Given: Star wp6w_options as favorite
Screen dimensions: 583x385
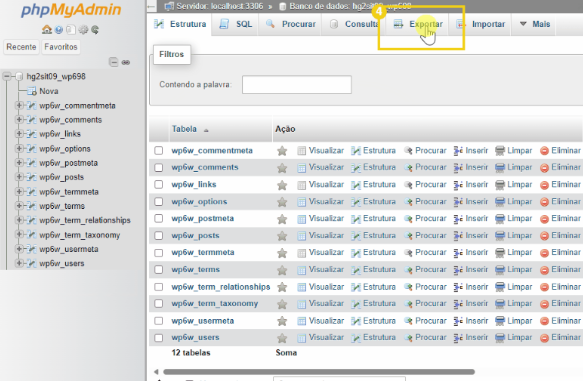Looking at the screenshot, I should point(282,202).
